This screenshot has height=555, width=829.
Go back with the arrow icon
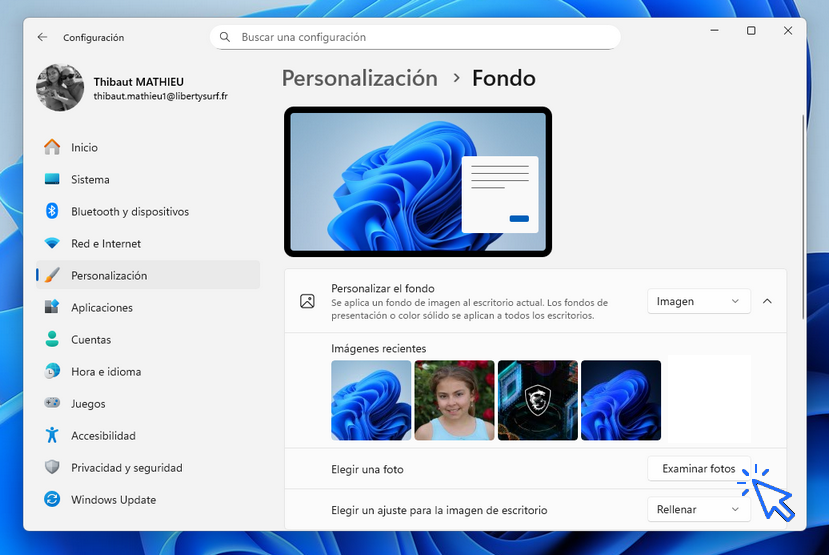[x=42, y=37]
